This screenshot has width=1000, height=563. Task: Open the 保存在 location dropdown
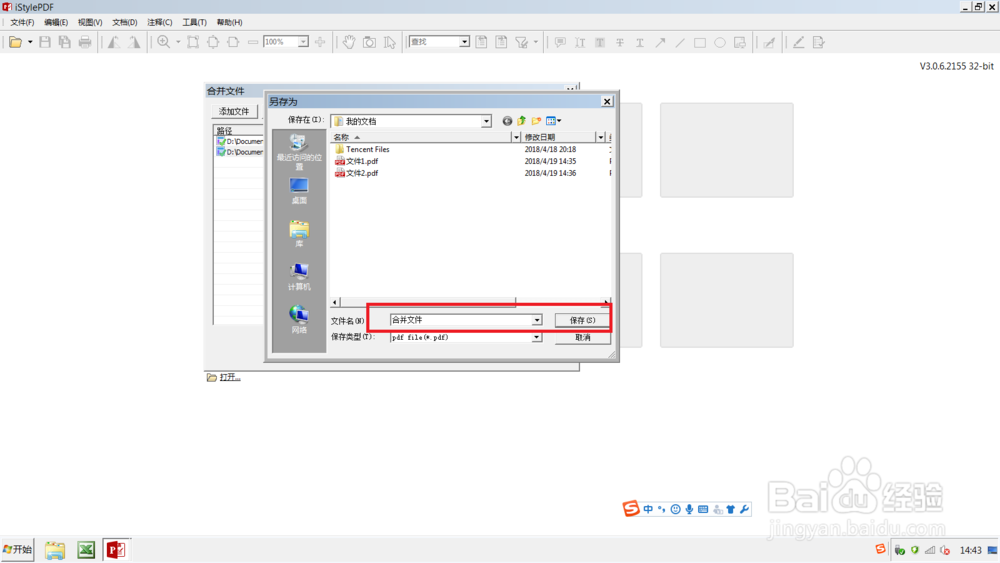pyautogui.click(x=486, y=121)
